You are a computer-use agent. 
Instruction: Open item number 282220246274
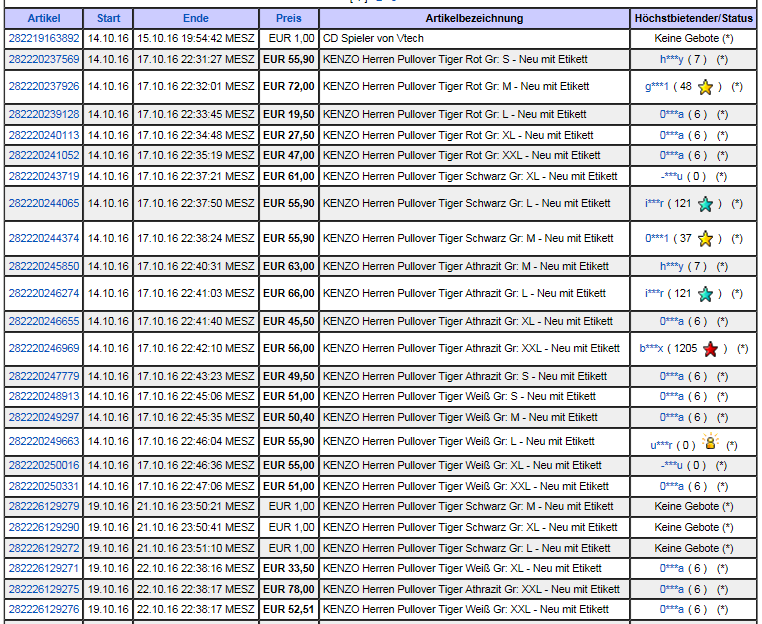click(x=44, y=294)
